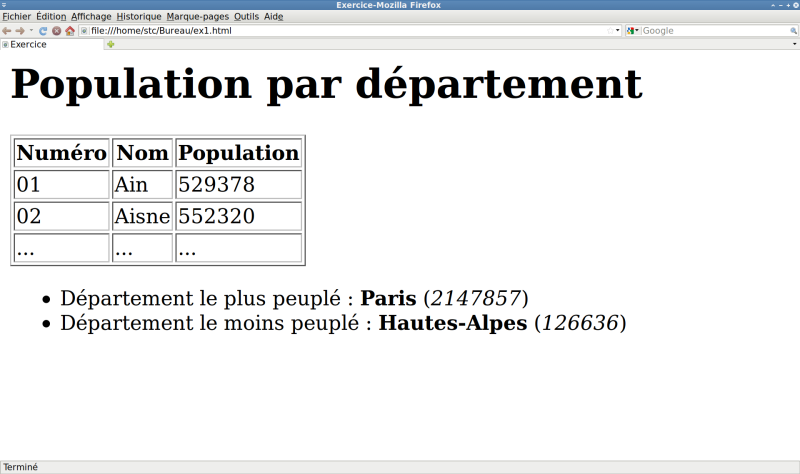Click the red Stop loading icon
This screenshot has width=800, height=474.
(57, 31)
